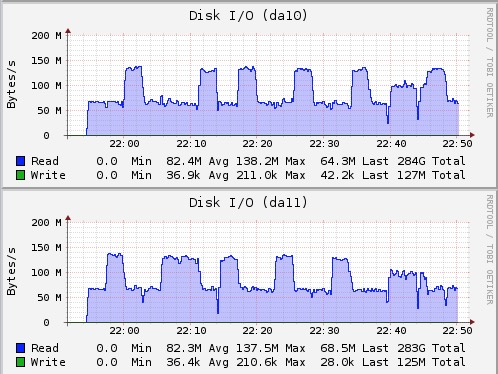The width and height of the screenshot is (498, 374).
Task: Click the 22:50 time label on da11 graph
Action: coord(457,331)
